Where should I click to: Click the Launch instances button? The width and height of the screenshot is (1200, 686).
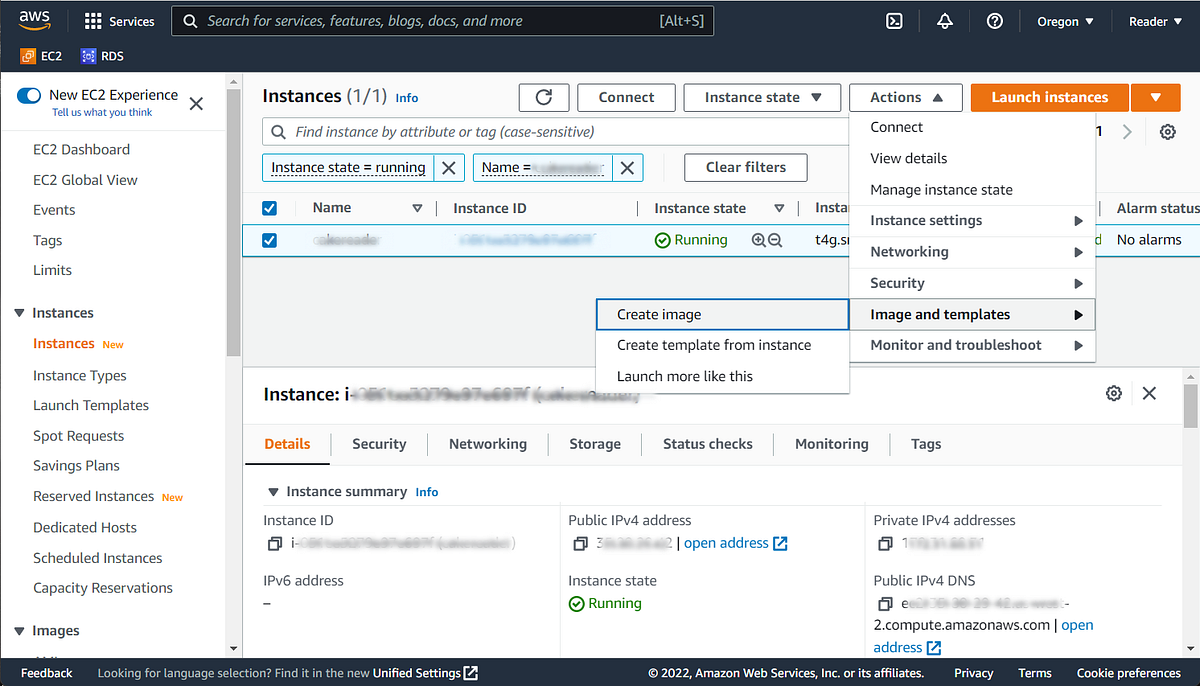point(1049,97)
